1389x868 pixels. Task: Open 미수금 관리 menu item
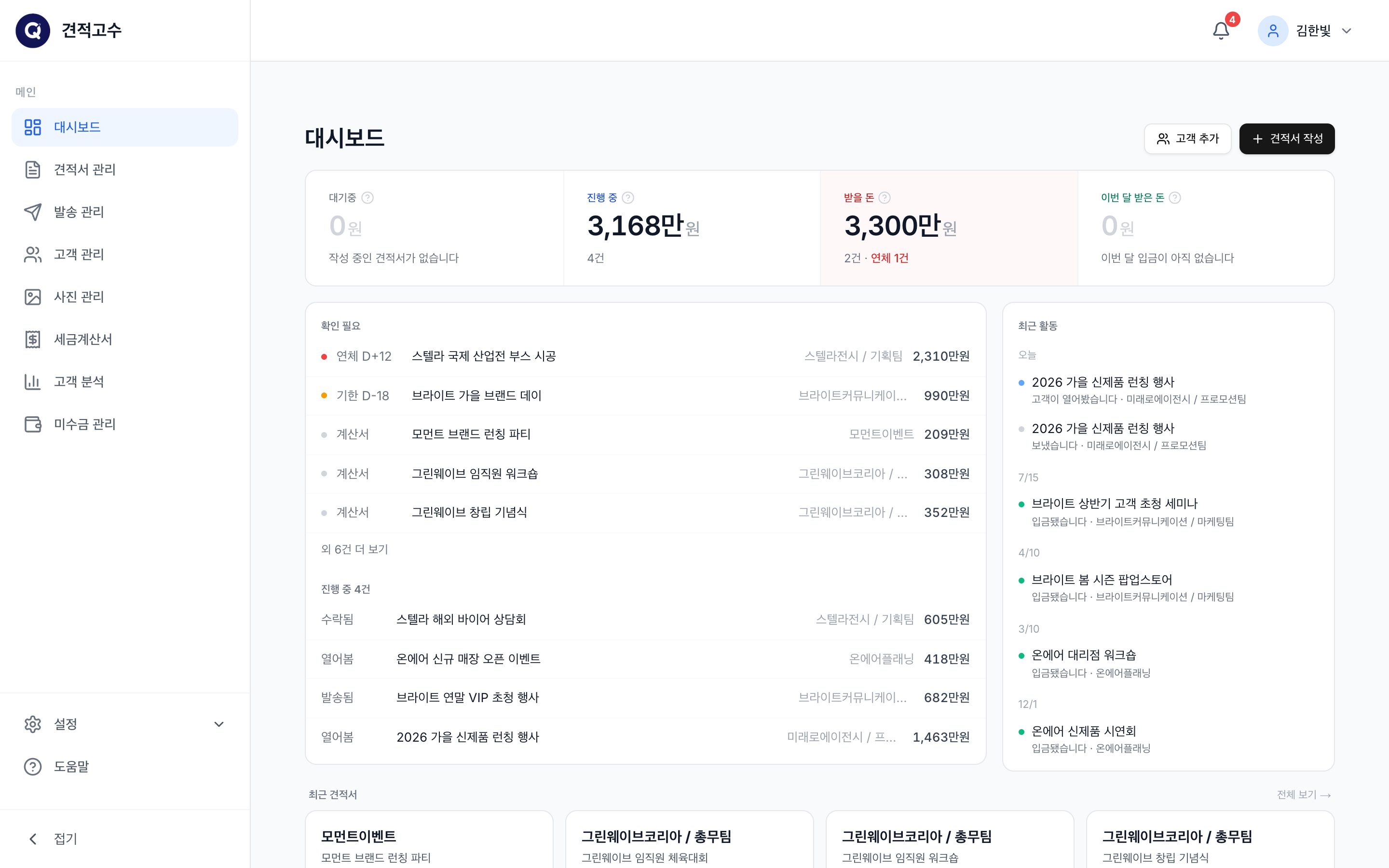(x=125, y=424)
